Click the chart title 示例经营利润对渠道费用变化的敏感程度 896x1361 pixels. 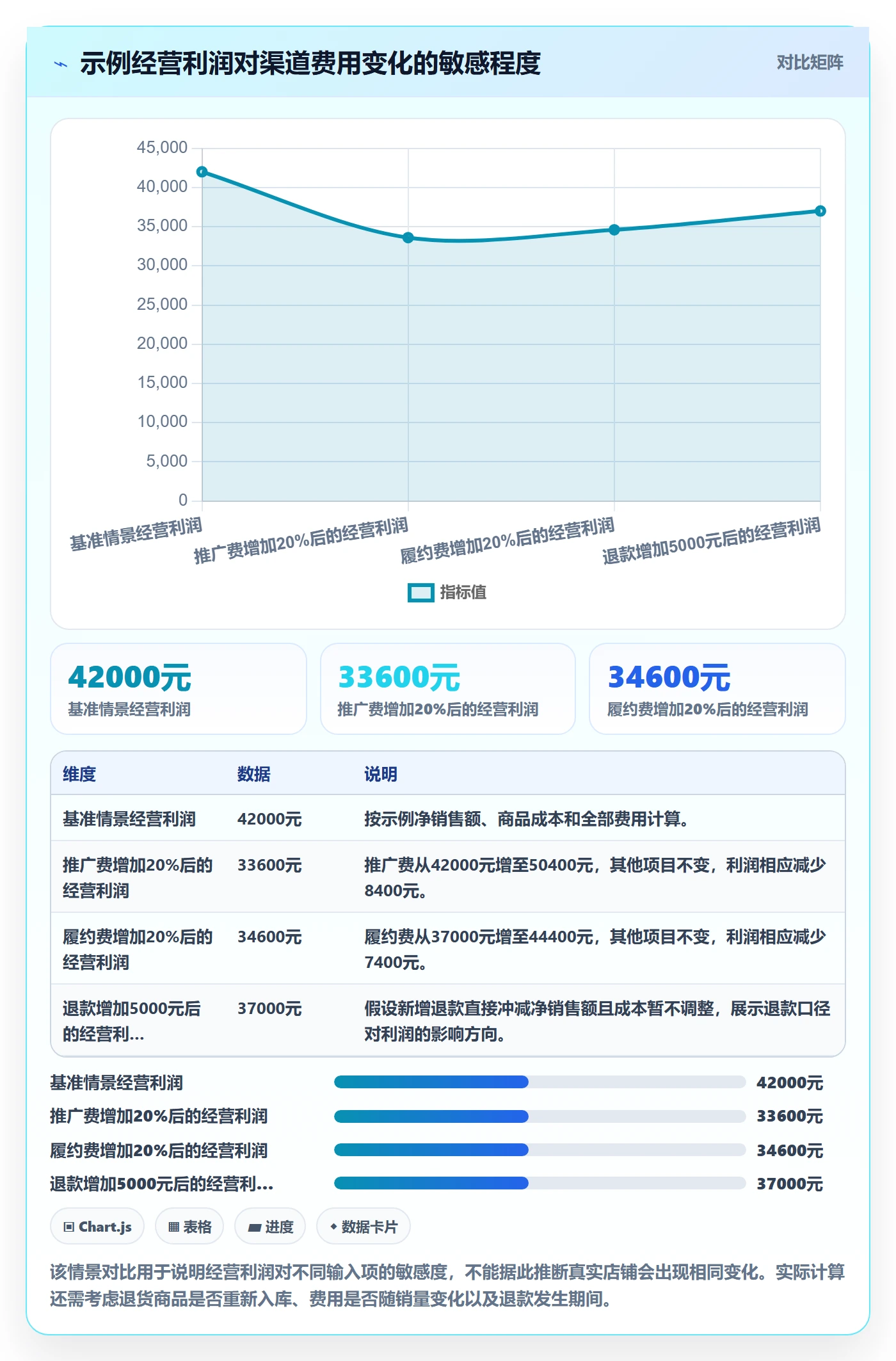pos(310,63)
